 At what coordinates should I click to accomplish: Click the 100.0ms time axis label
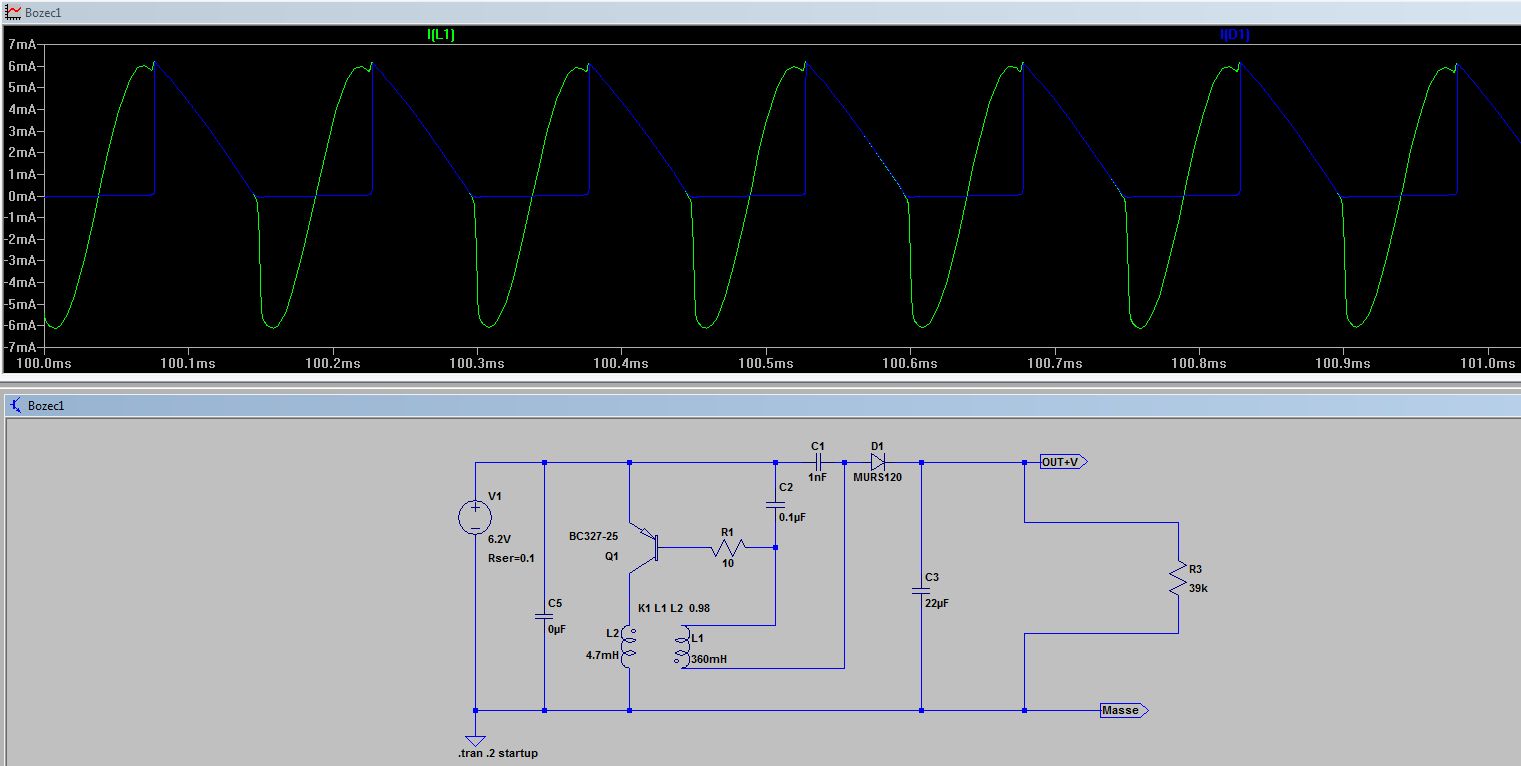pyautogui.click(x=44, y=364)
